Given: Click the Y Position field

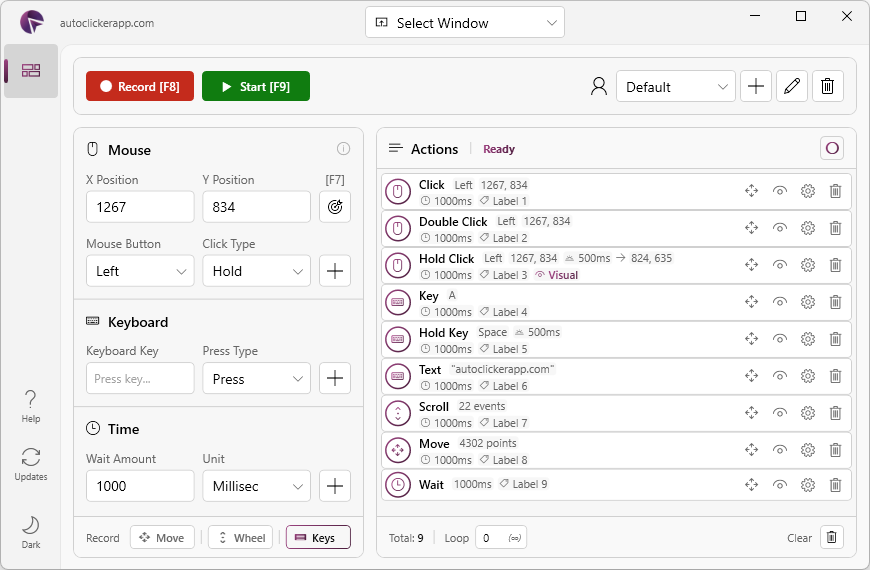Looking at the screenshot, I should point(256,207).
